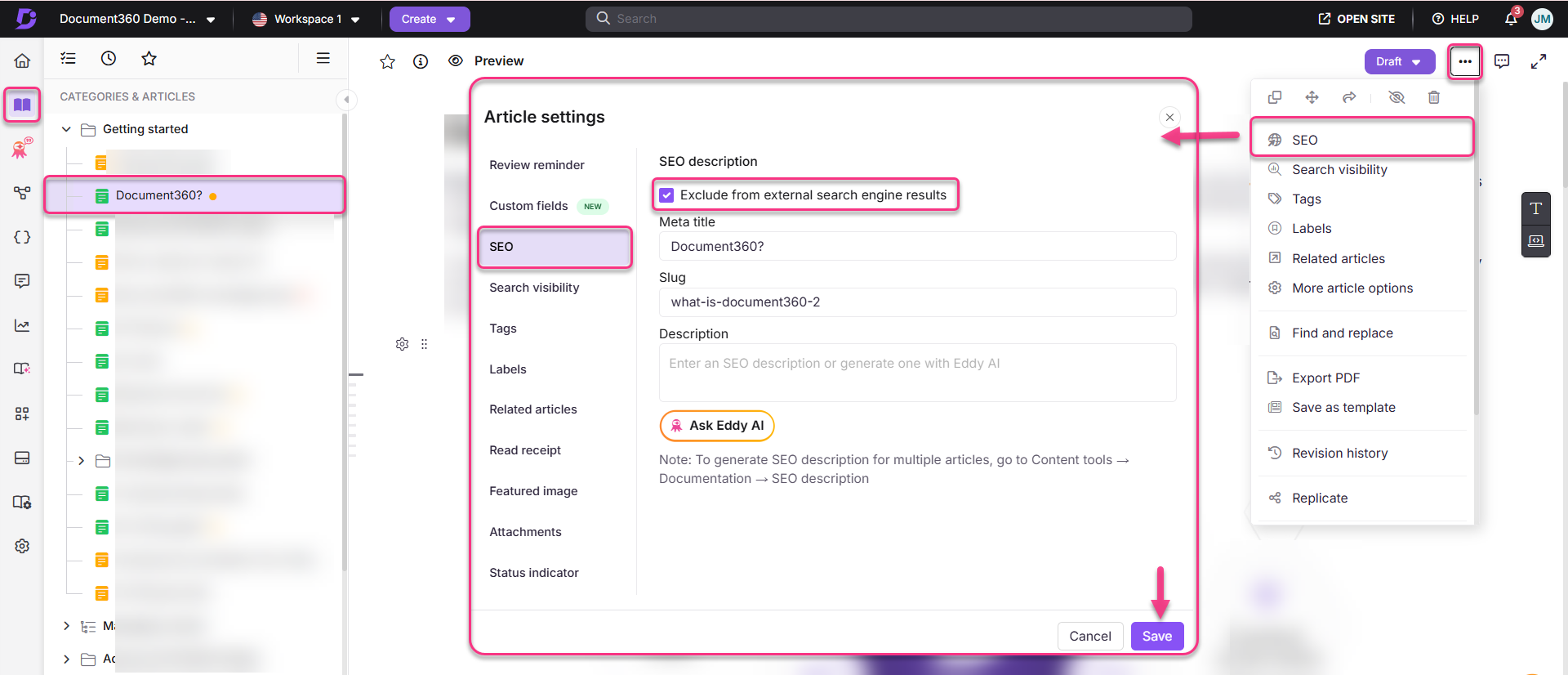Image resolution: width=1568 pixels, height=675 pixels.
Task: Open the comments icon near Draft button
Action: 1502,61
